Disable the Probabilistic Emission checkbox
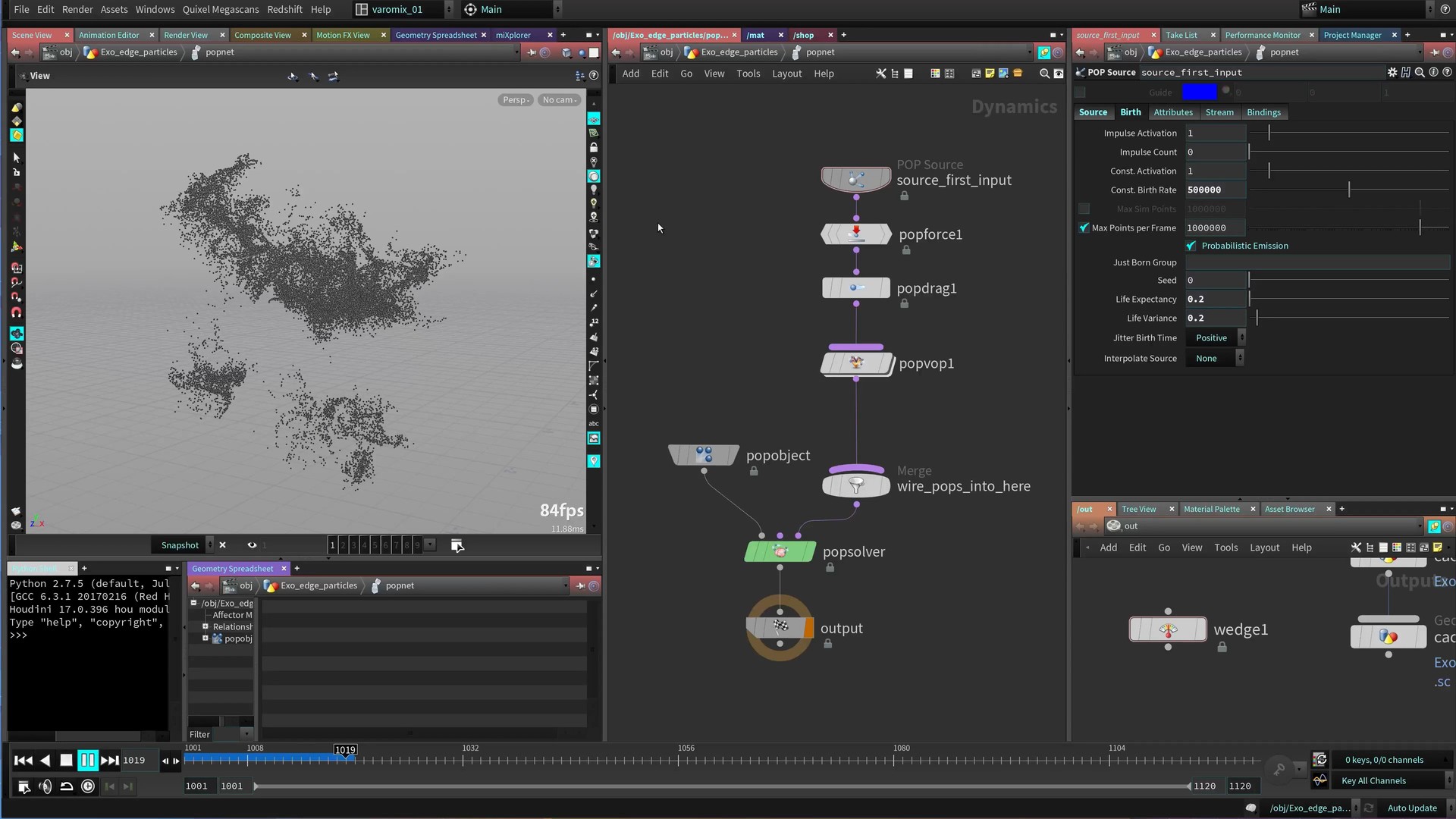The image size is (1456, 819). coord(1191,246)
